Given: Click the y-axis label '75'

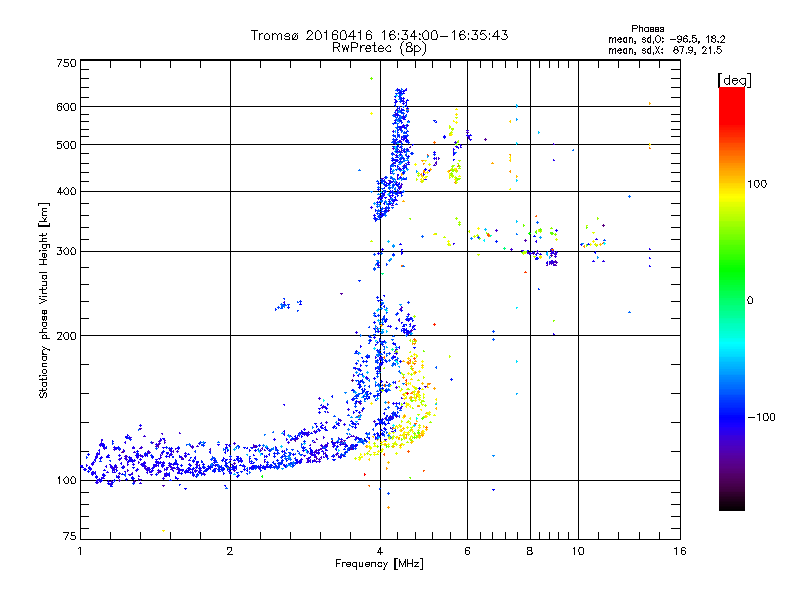Looking at the screenshot, I should [70, 536].
